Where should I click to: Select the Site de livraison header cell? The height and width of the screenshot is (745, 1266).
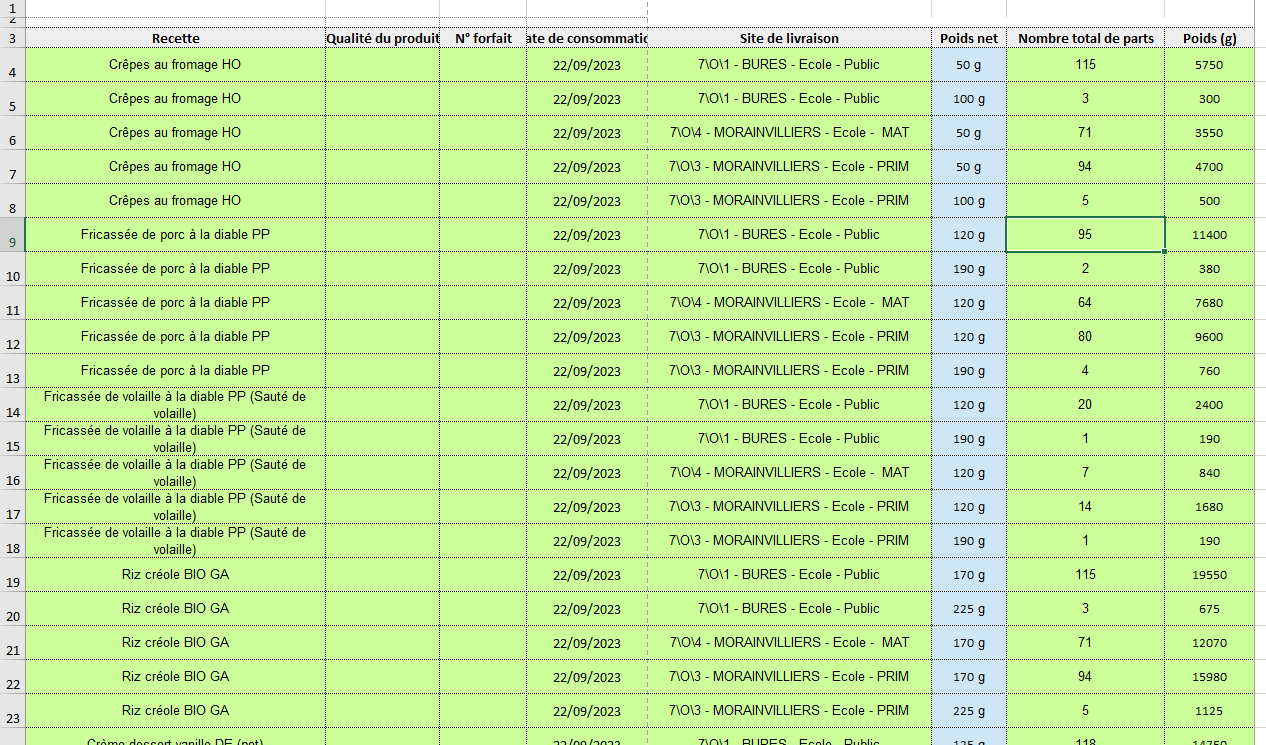pos(789,38)
